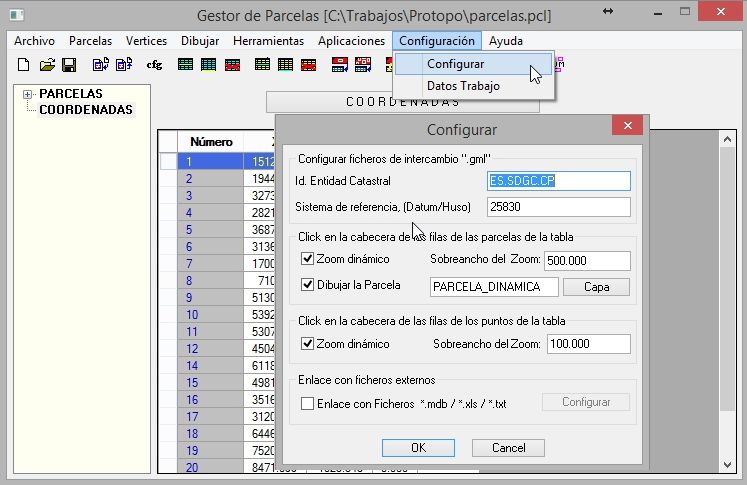Click the Sobreancho del Zoom field 500.000
The image size is (747, 485).
click(587, 261)
